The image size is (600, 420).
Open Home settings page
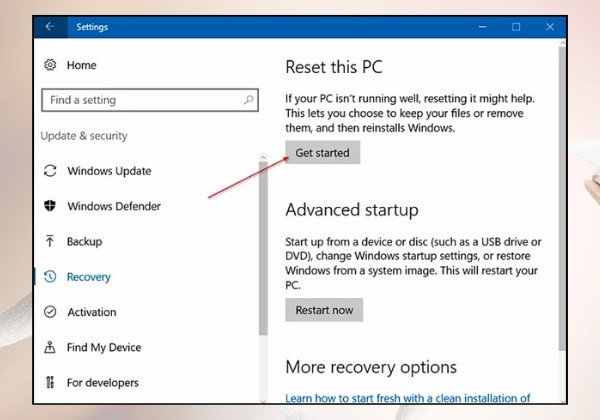[x=82, y=65]
